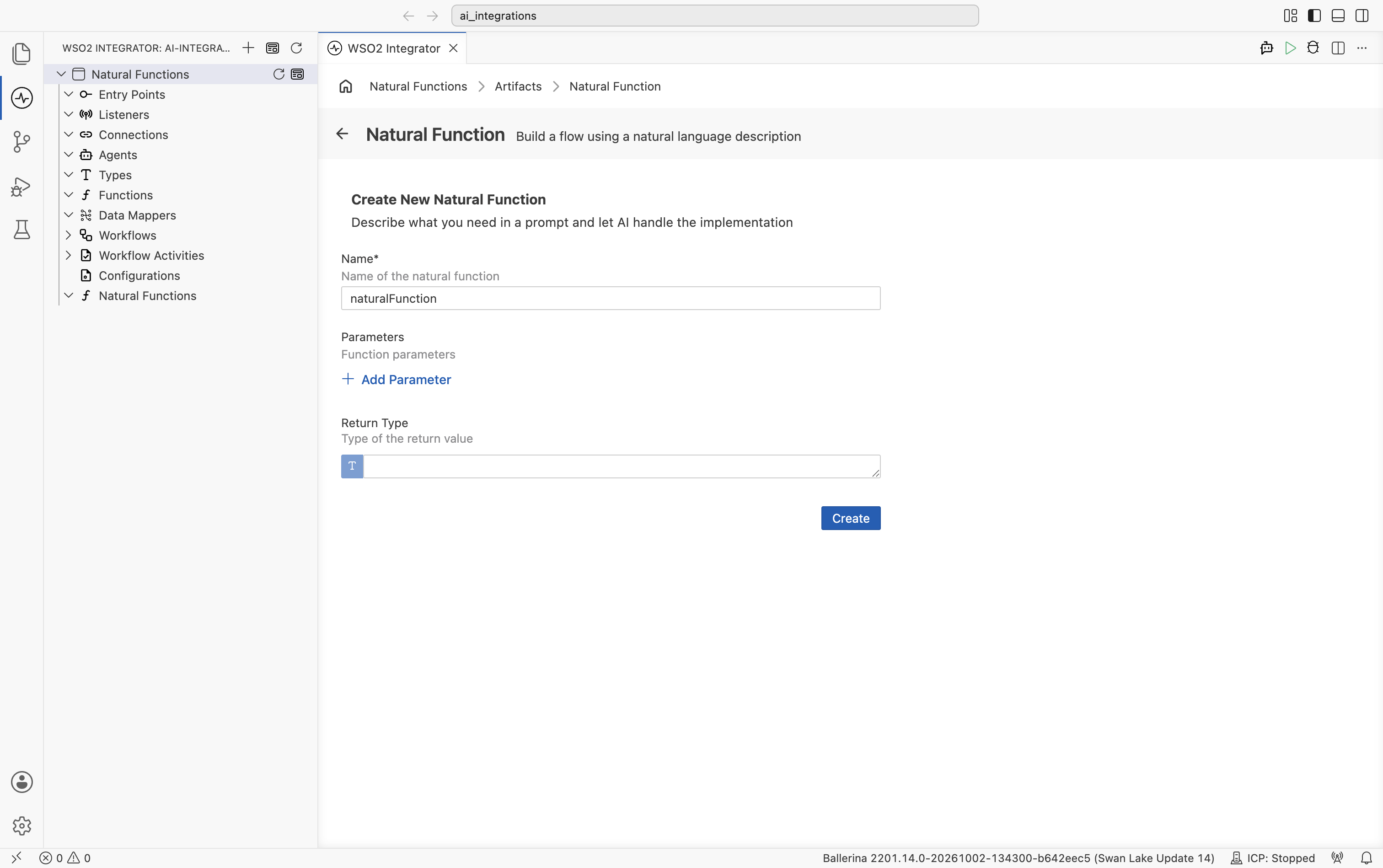Go to home via breadcrumb house icon

click(x=346, y=86)
